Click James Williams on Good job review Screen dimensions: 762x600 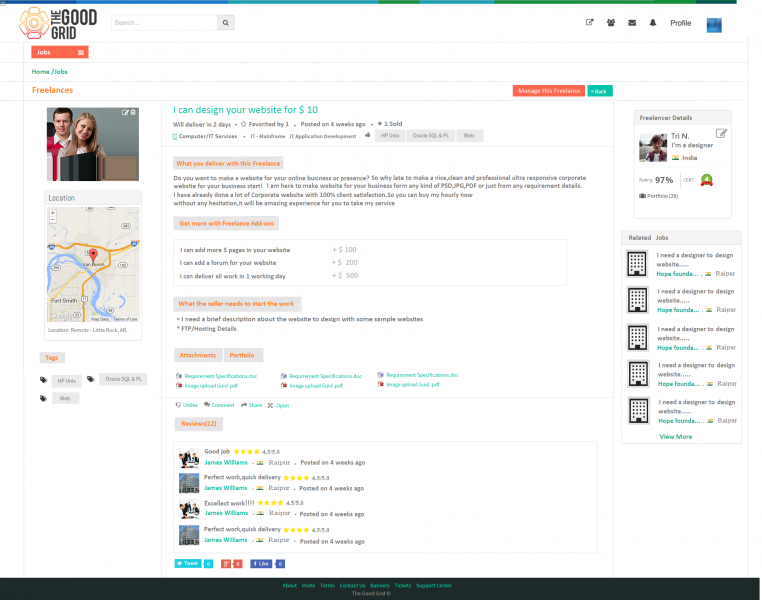pyautogui.click(x=226, y=463)
